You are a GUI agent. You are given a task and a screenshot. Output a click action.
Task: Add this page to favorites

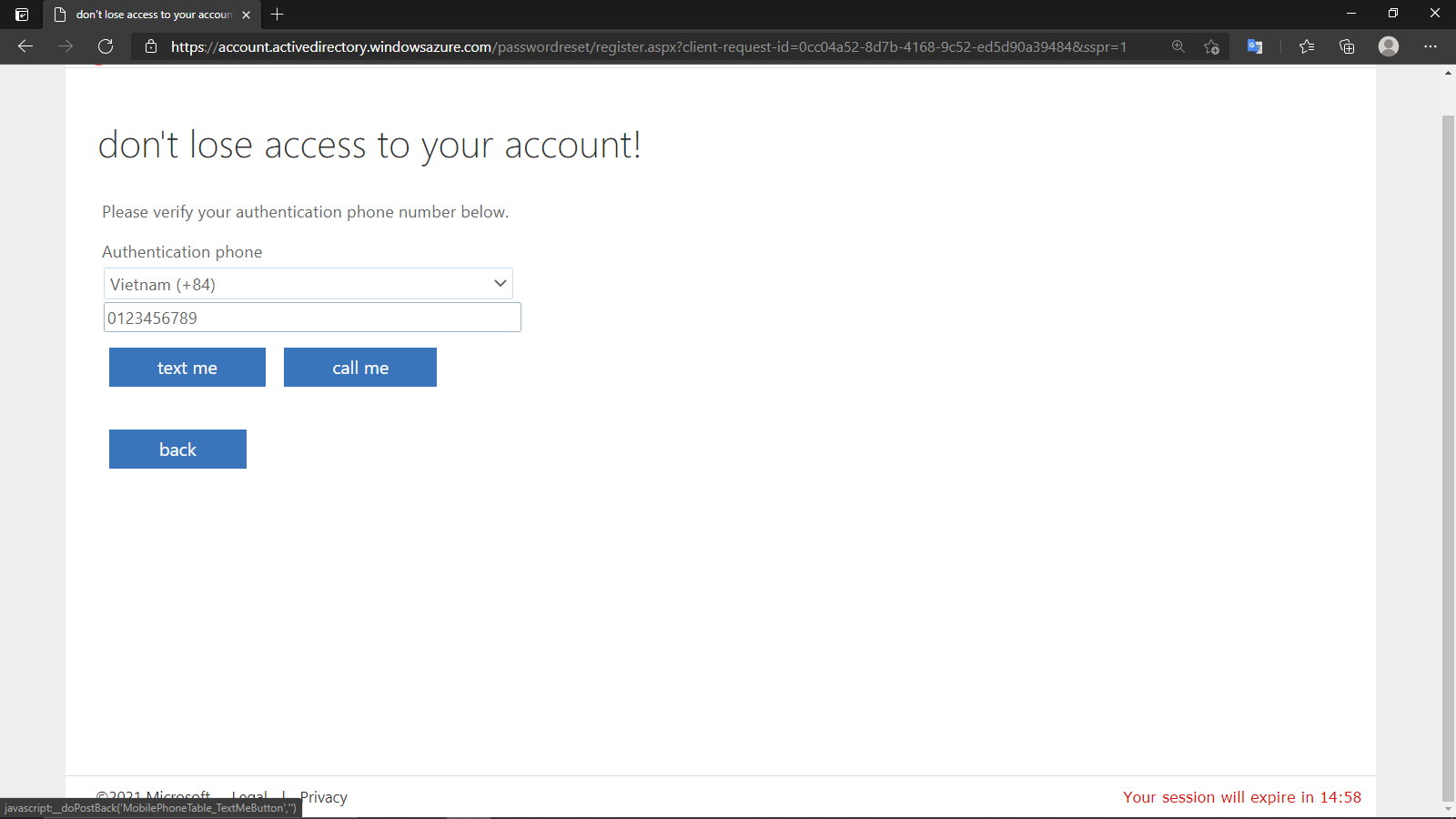coord(1211,46)
